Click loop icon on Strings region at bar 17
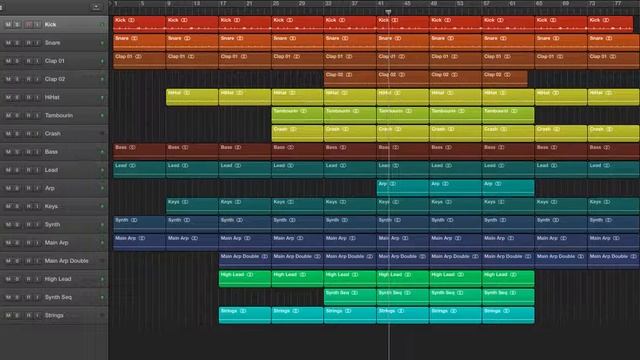 click(x=243, y=311)
